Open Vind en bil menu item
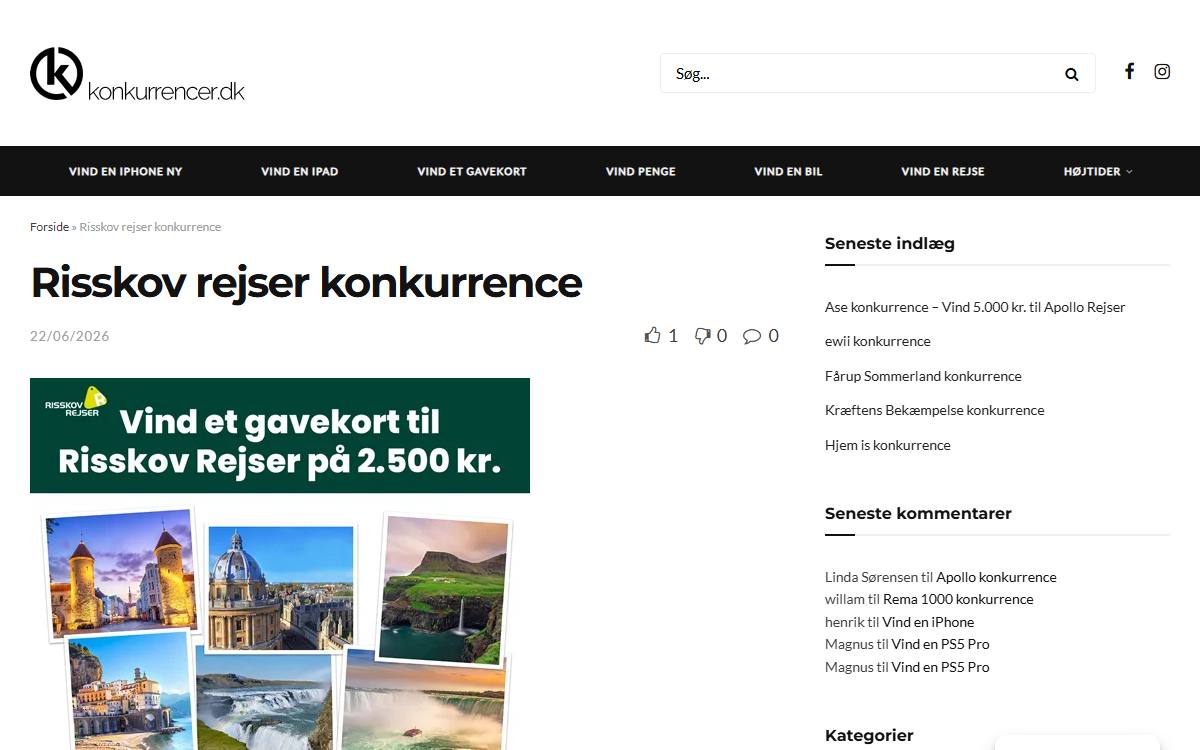 788,171
